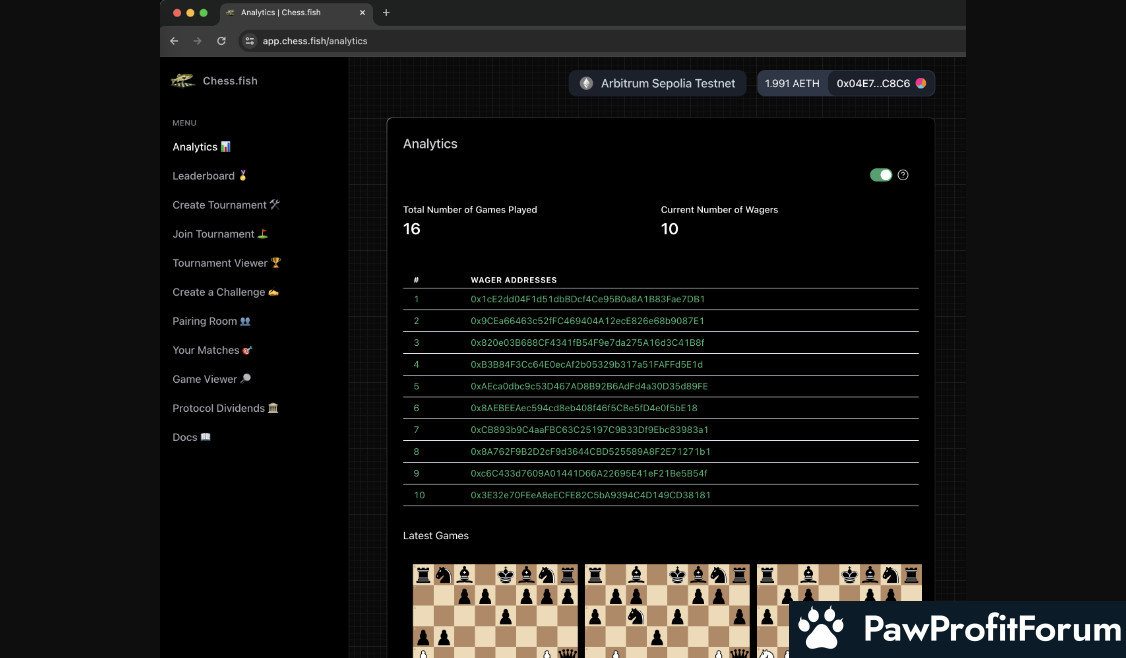Screen dimensions: 1126x658
Task: Open wager address number 10 link
Action: tap(590, 495)
